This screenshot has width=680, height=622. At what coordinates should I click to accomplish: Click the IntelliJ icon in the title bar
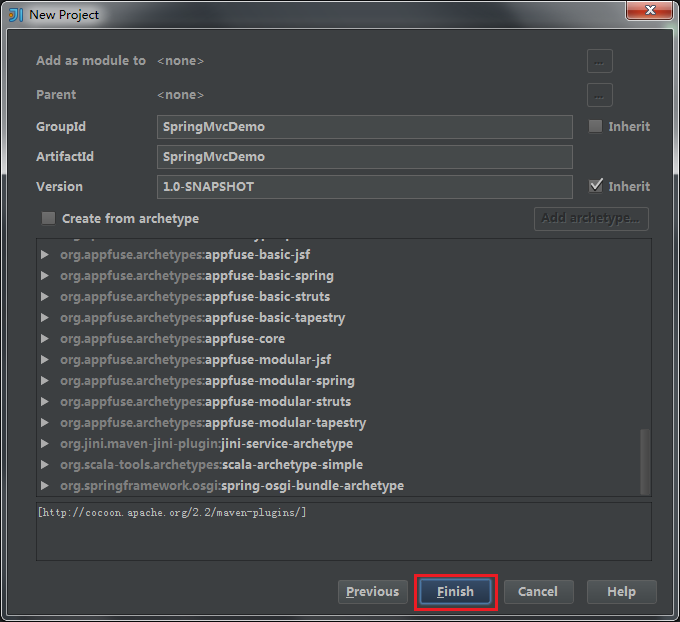16,15
